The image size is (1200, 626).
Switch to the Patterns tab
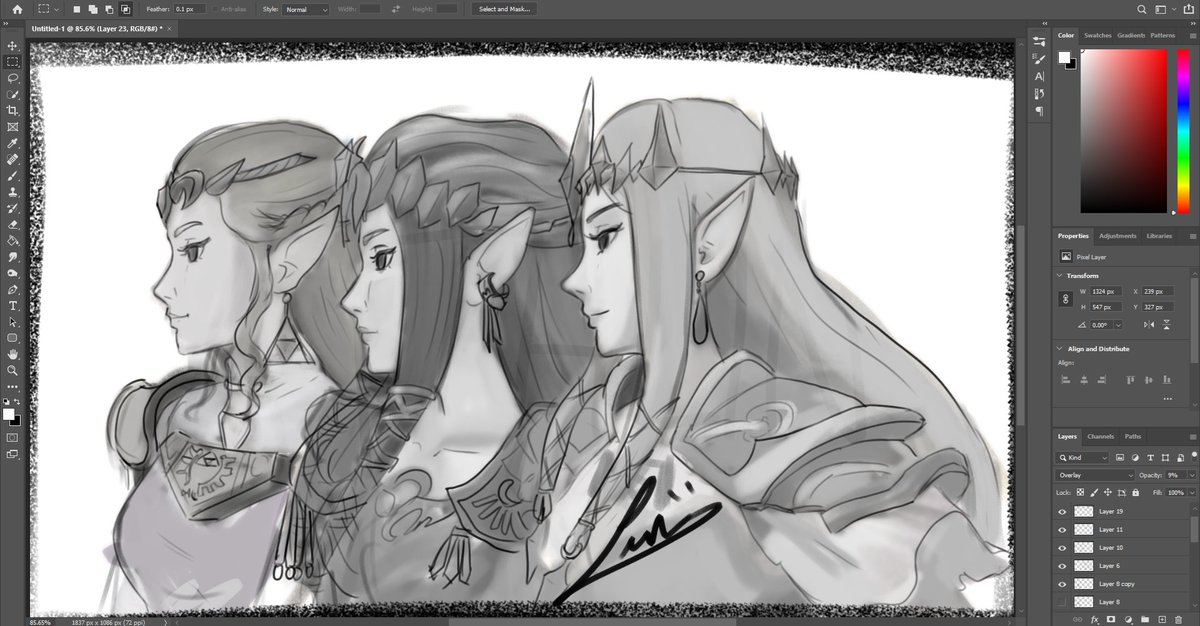[x=1162, y=35]
